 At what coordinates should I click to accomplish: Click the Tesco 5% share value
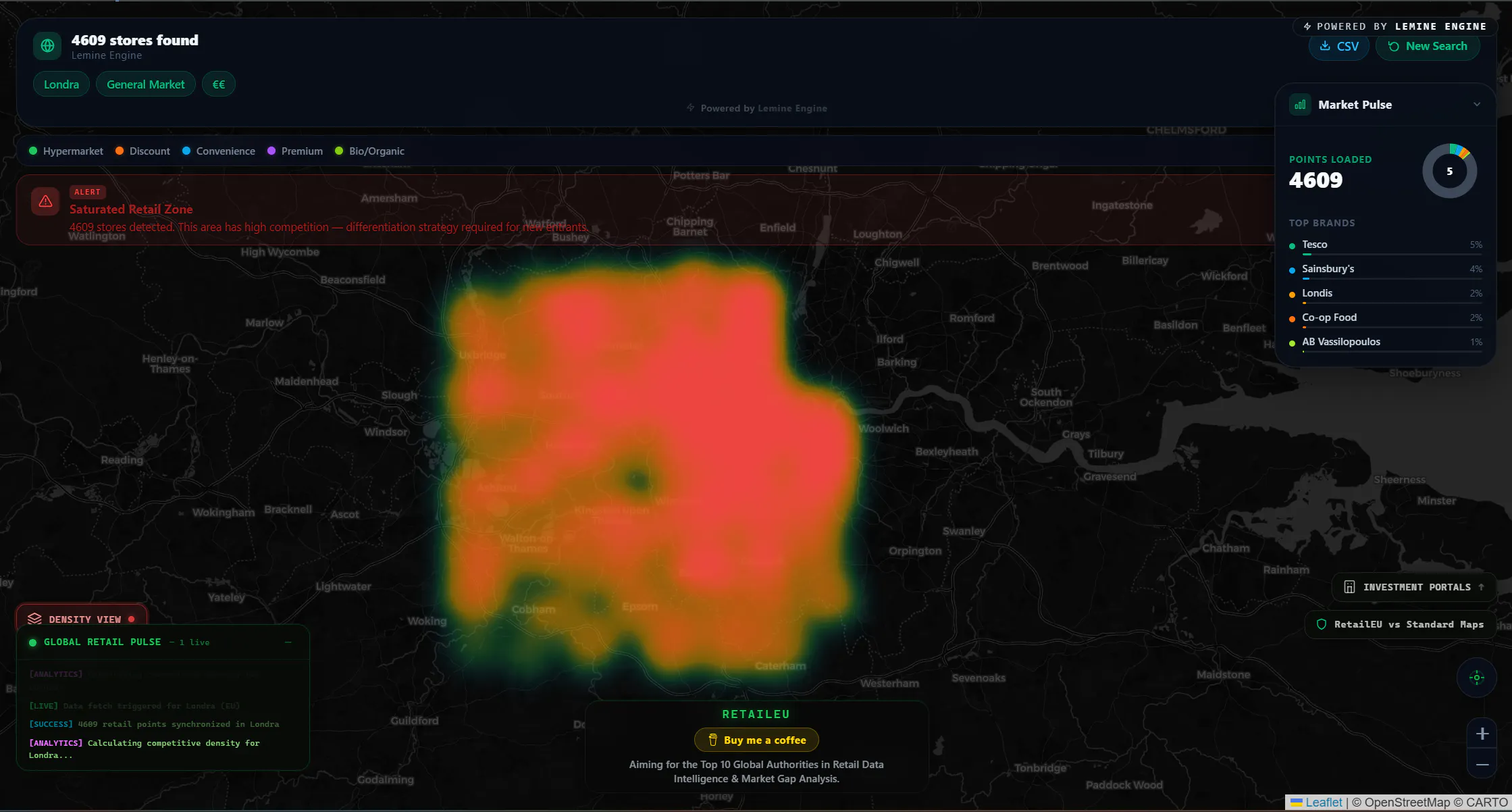(x=1476, y=245)
